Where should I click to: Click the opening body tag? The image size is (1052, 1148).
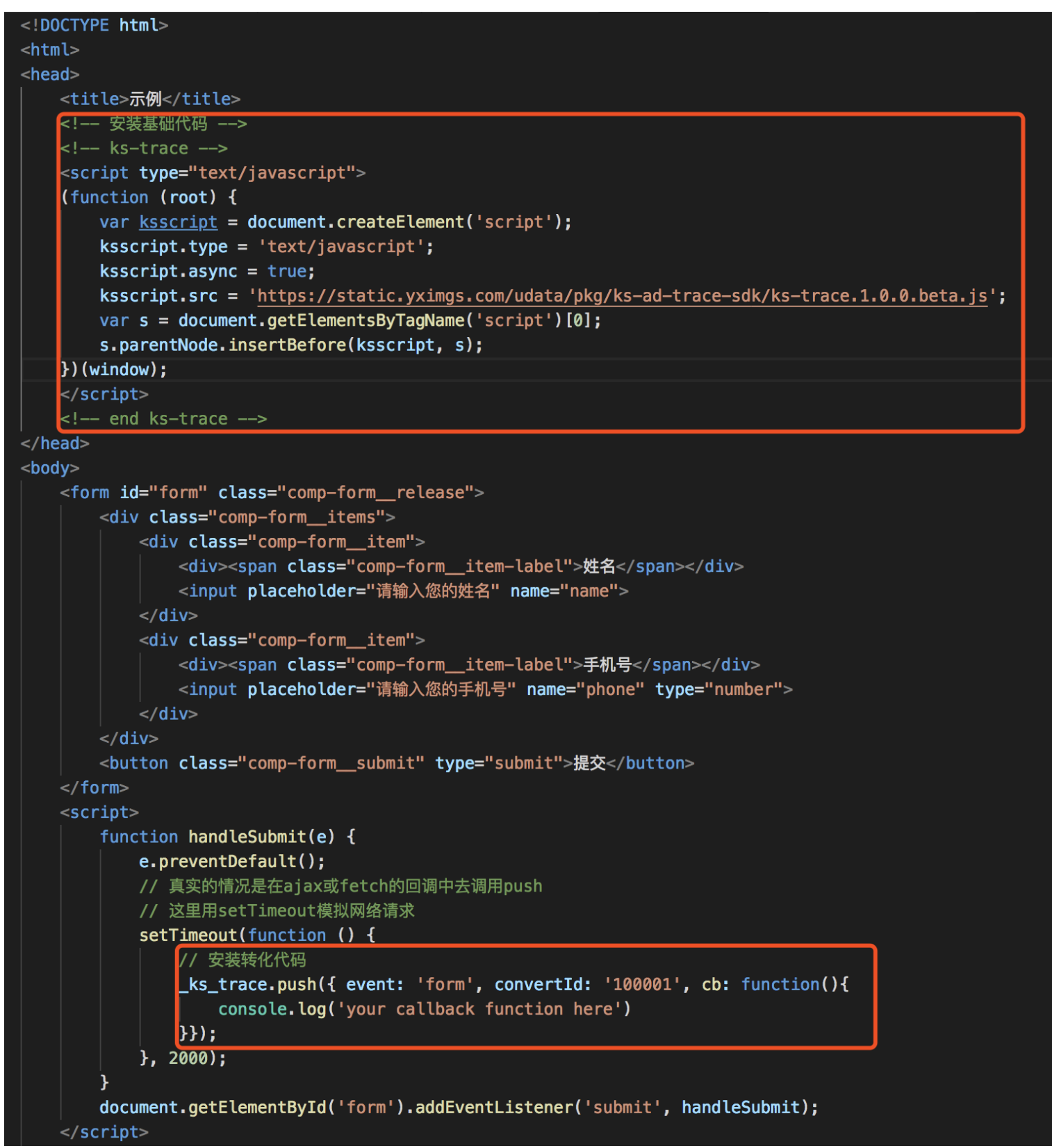(x=50, y=468)
